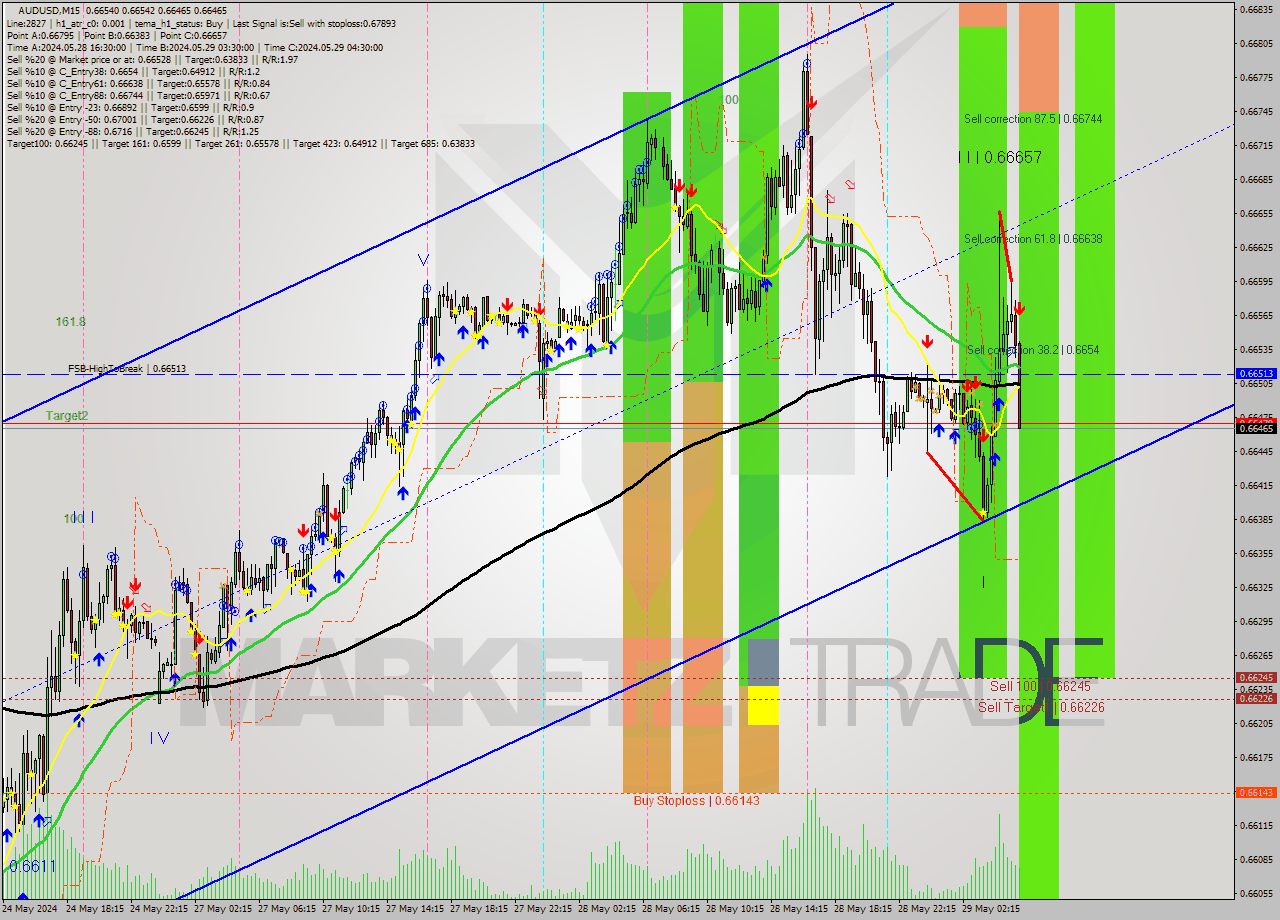
Task: Click the '24 May 22:15' time axis label
Action: 160,910
